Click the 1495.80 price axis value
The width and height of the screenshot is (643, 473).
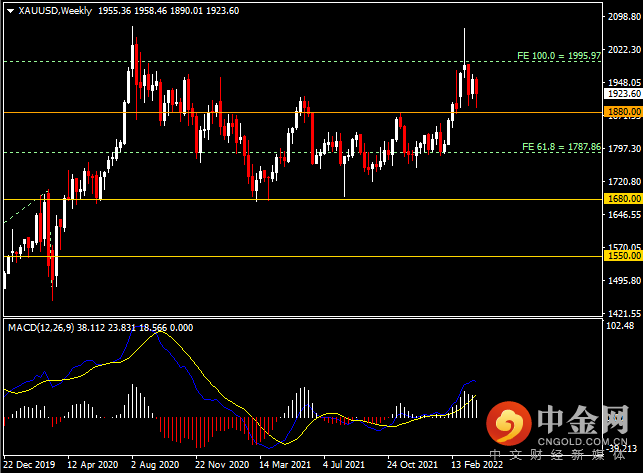pyautogui.click(x=624, y=281)
